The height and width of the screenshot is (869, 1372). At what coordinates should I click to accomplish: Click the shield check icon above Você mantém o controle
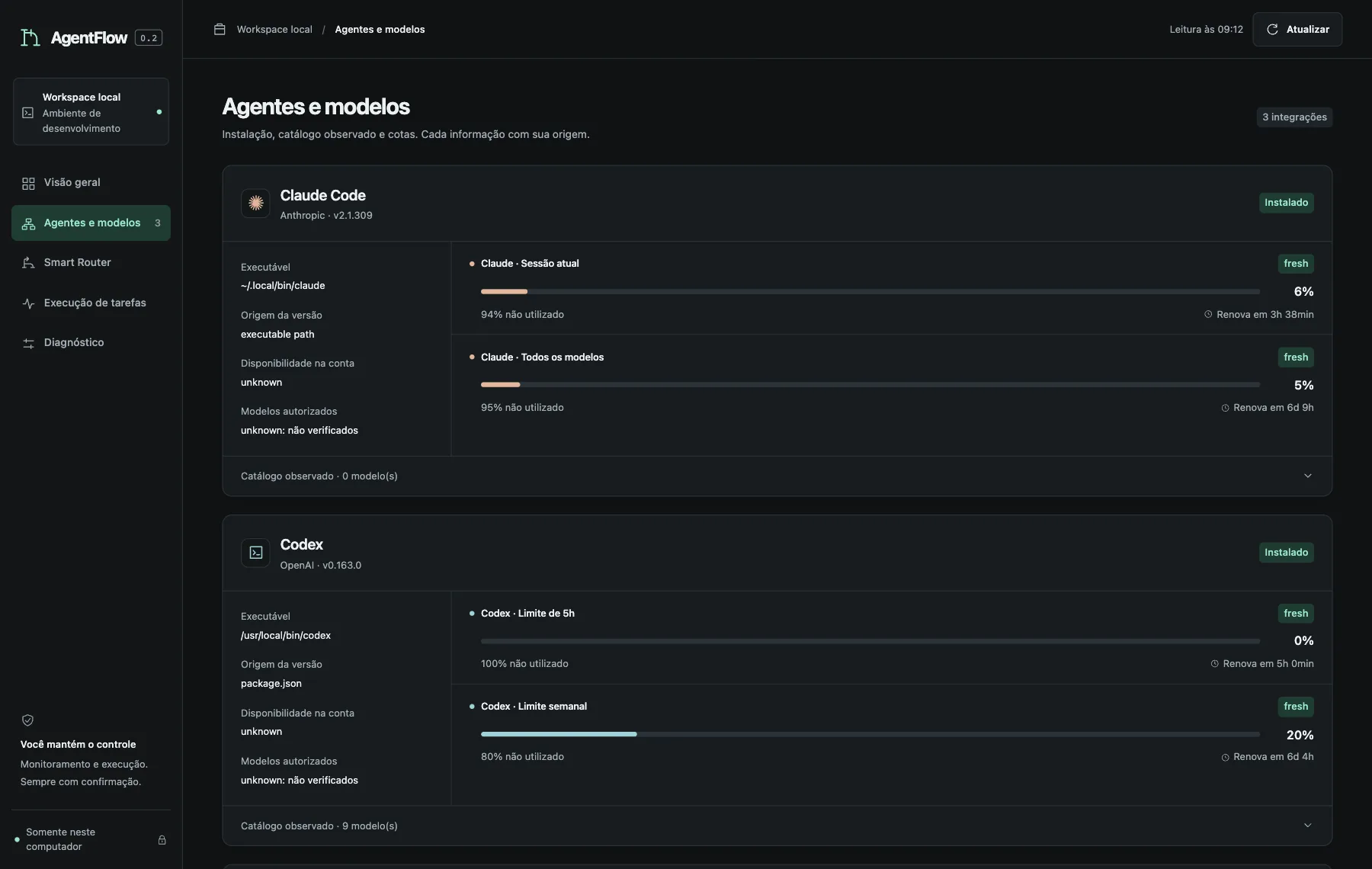[x=27, y=720]
